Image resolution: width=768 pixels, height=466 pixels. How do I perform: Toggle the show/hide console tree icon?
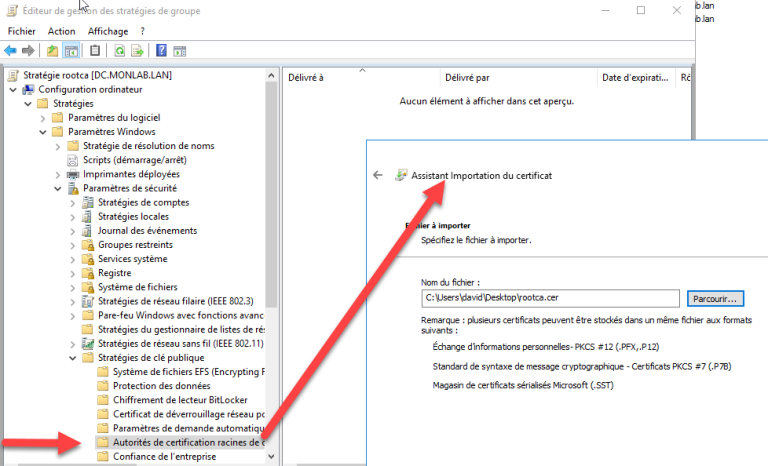click(x=71, y=50)
